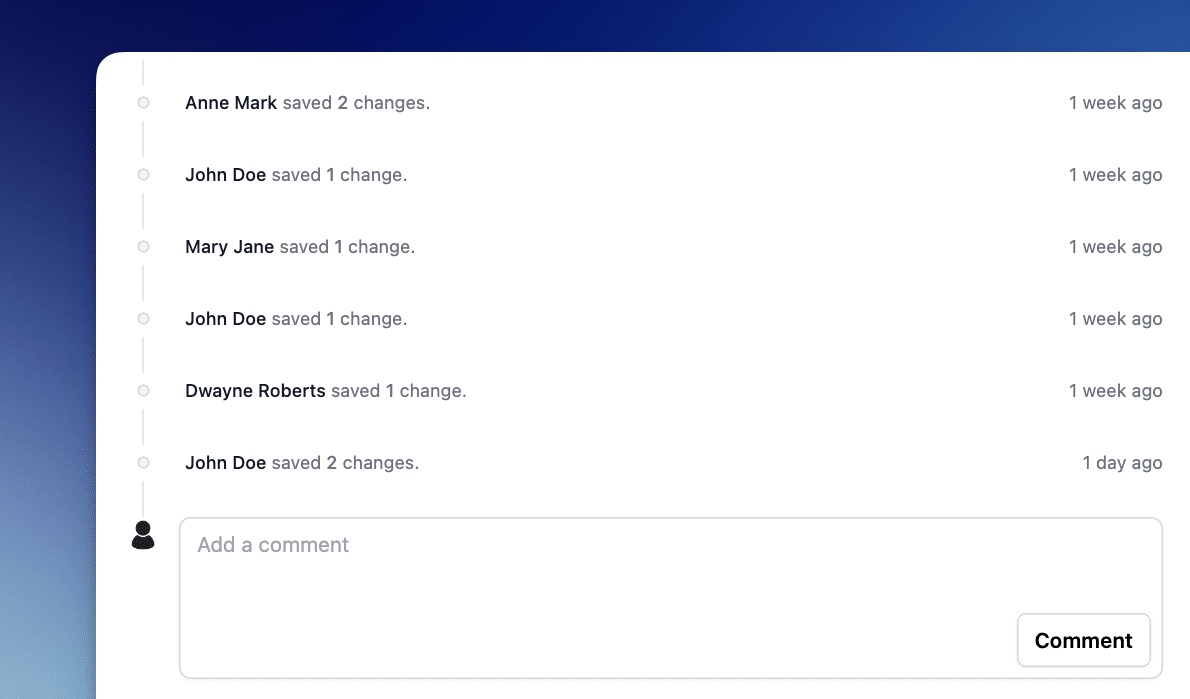This screenshot has height=699, width=1190.
Task: Select the timeline dot beside Mary Jane's entry
Action: point(143,247)
